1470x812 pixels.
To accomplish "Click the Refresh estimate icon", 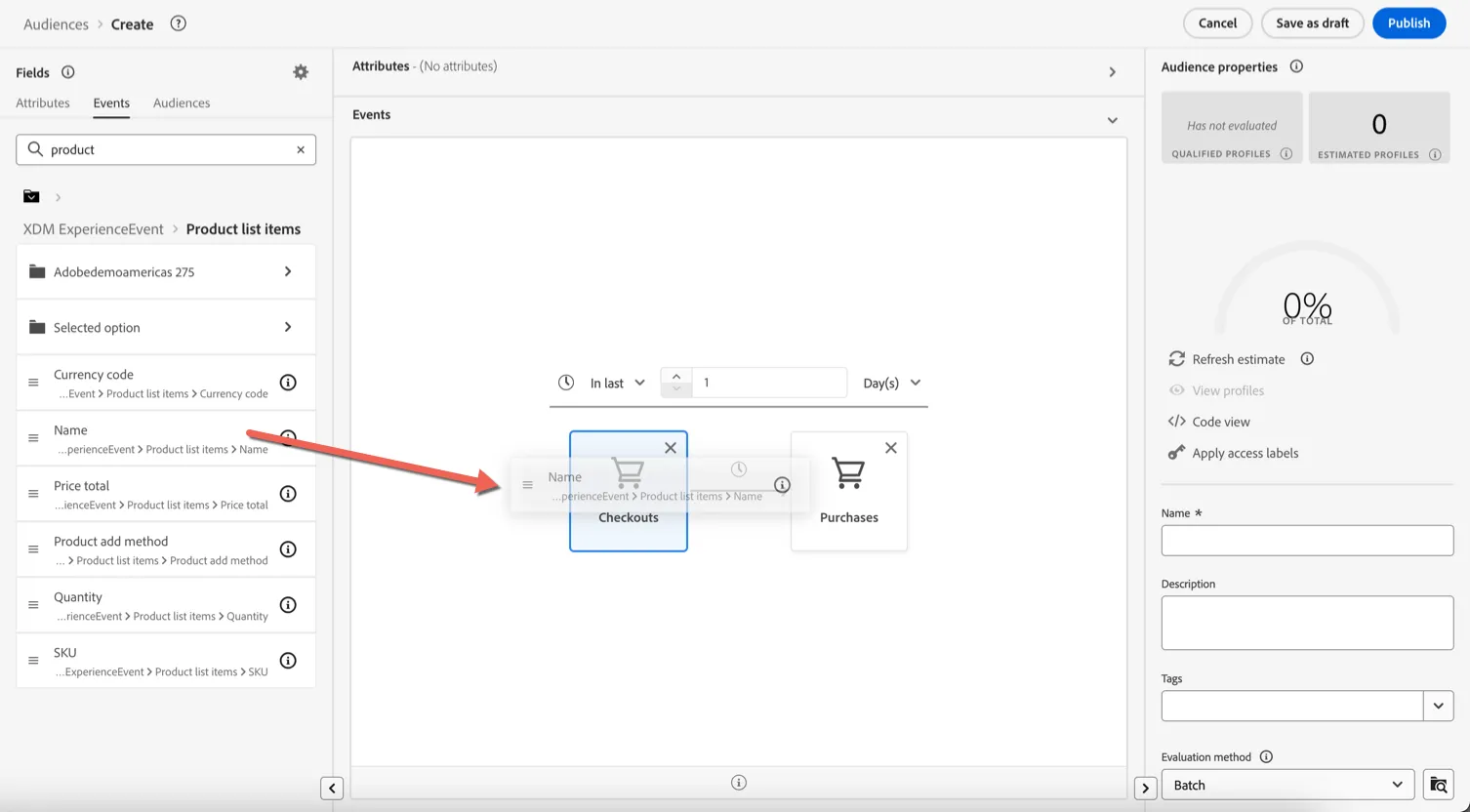I will [x=1177, y=359].
